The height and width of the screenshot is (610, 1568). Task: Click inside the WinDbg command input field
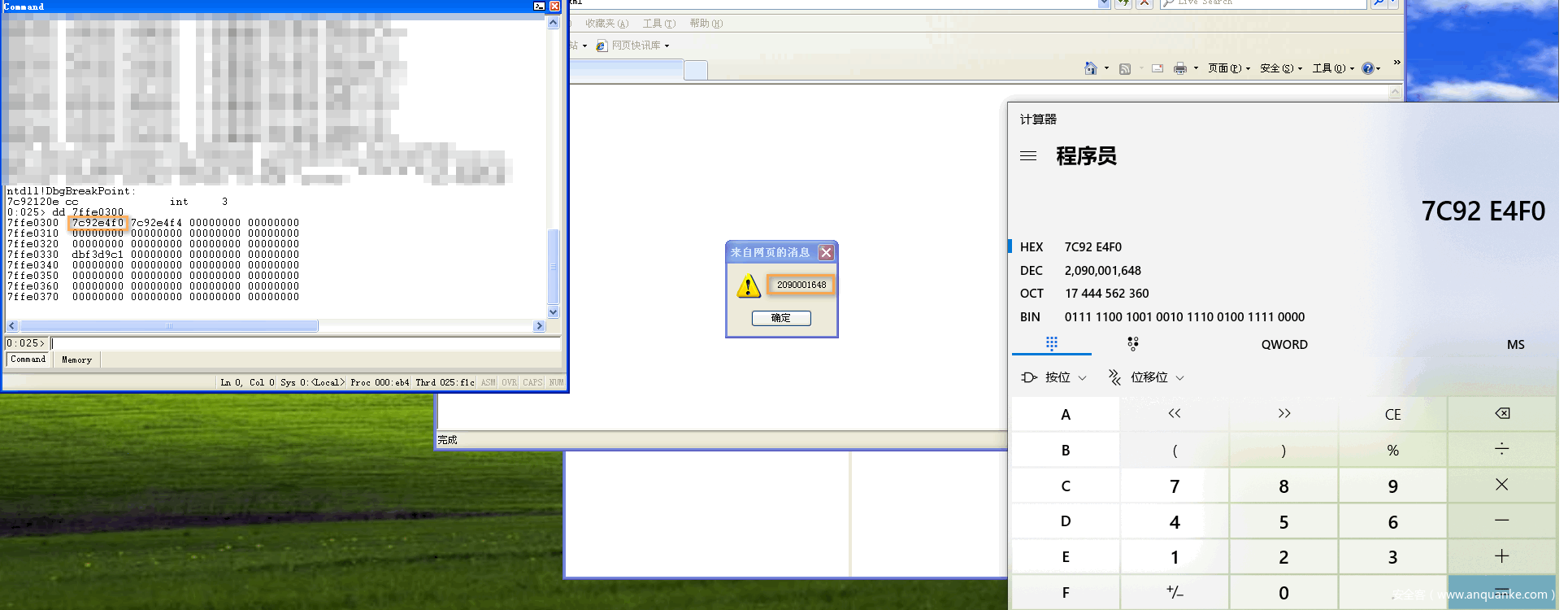306,343
